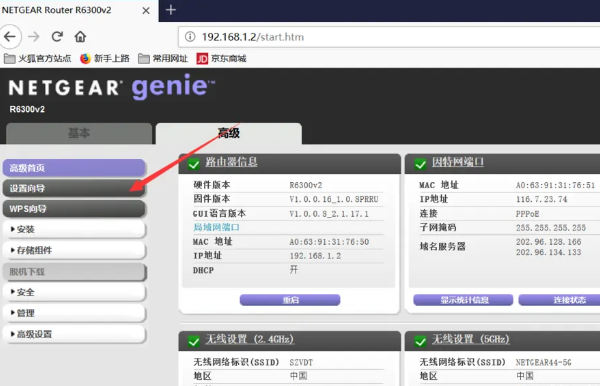This screenshot has height=386, width=600.
Task: Click the address bar showing 192.168.1.2/start.htm
Action: coord(389,37)
